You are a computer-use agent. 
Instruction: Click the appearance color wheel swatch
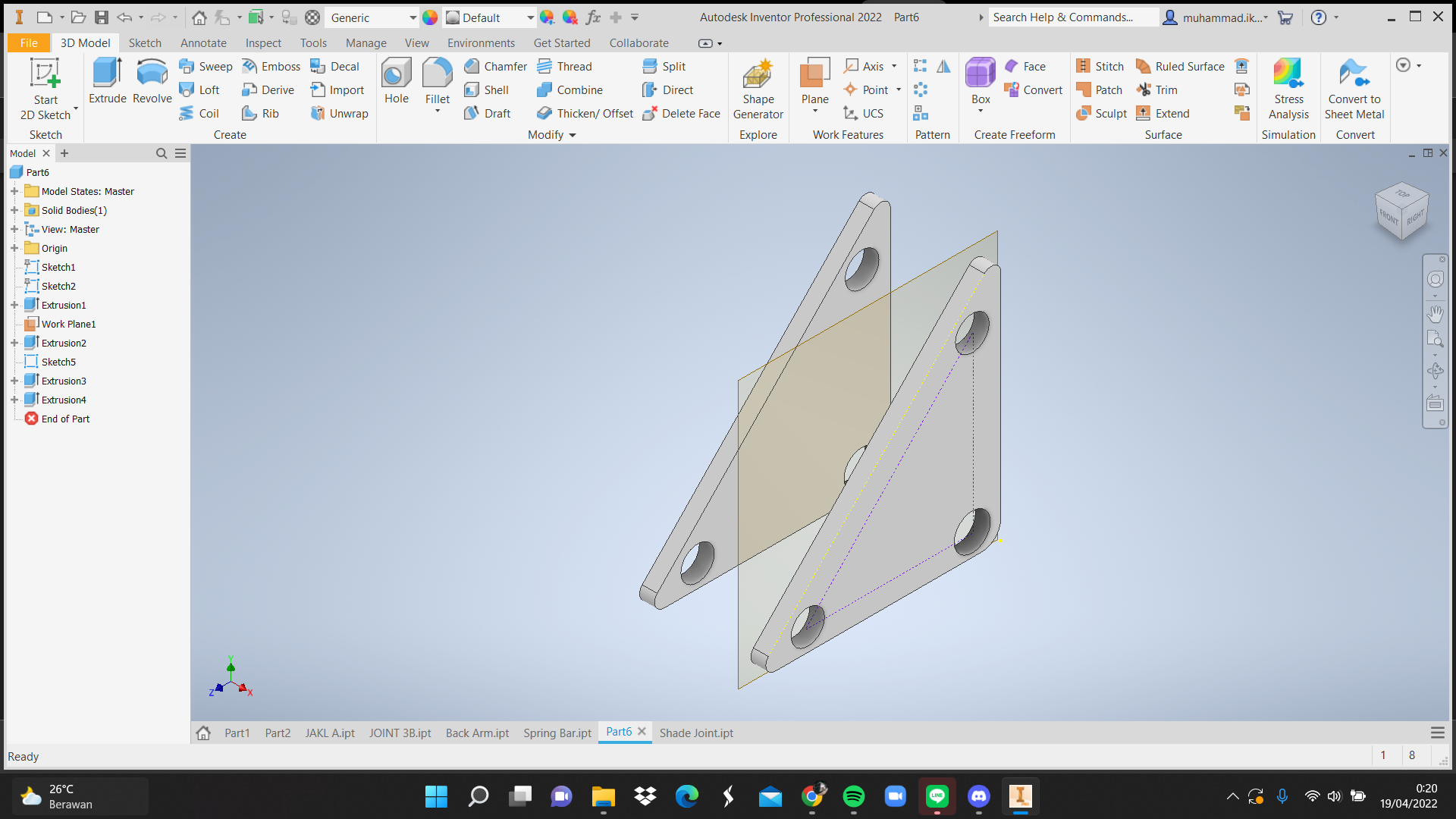tap(430, 17)
